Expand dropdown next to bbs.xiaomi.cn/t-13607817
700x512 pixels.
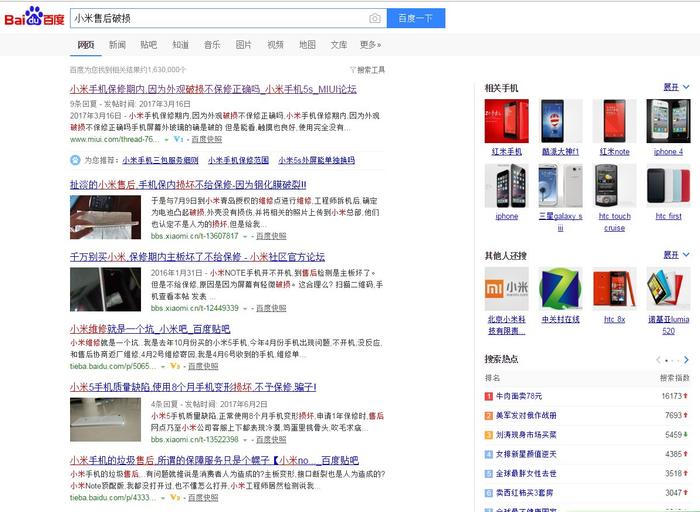(245, 236)
